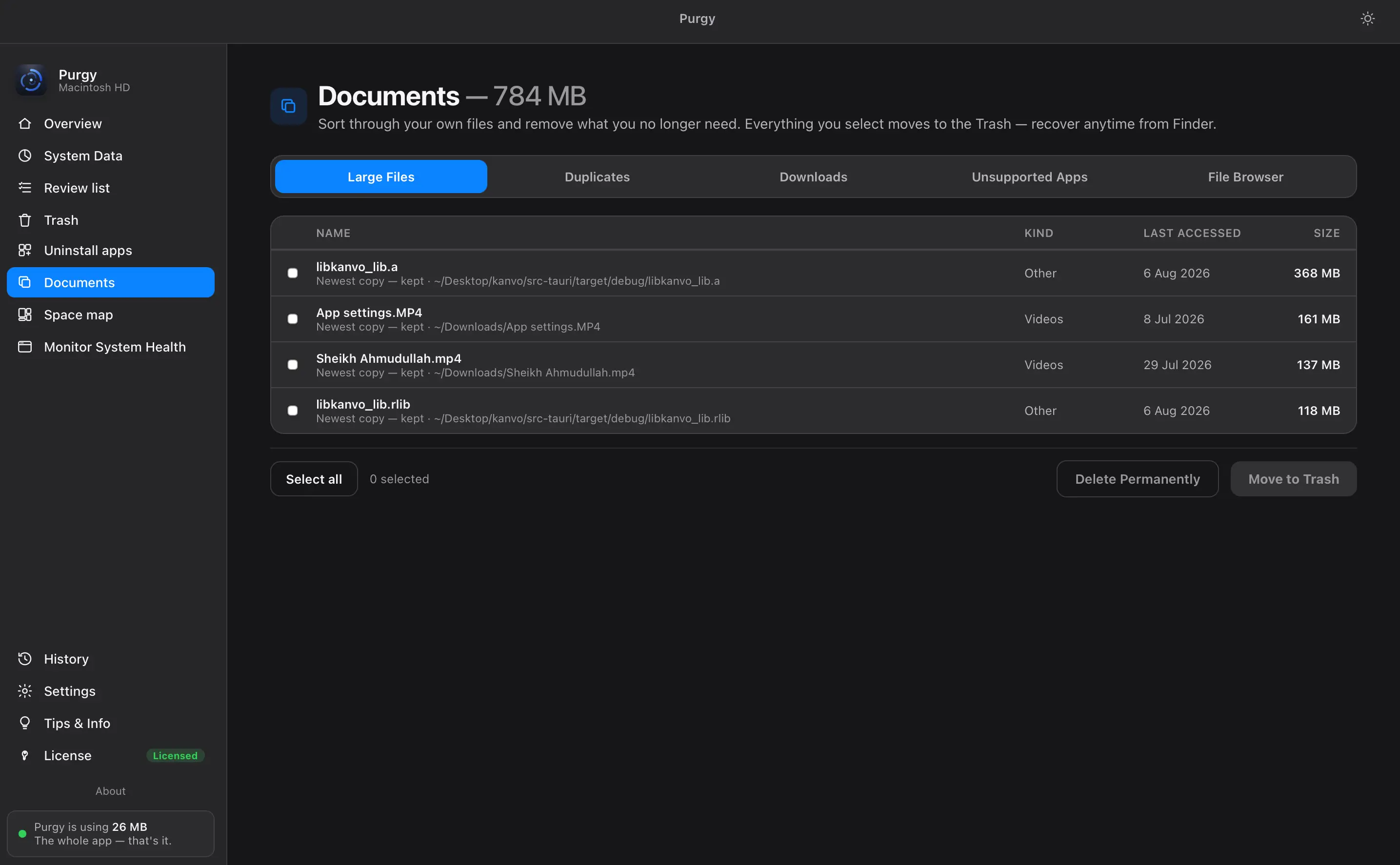Click the Documents header icon
Viewport: 1400px width, 865px height.
[x=288, y=106]
